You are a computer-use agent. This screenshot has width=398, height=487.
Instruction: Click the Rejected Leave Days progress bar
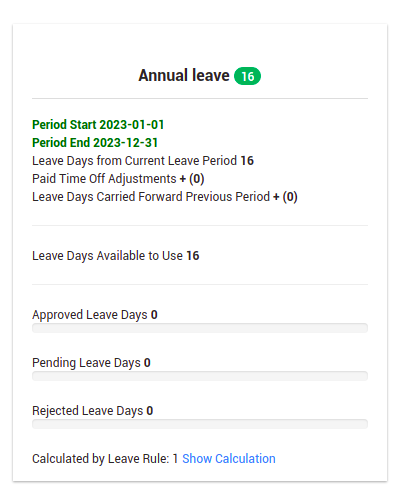200,424
